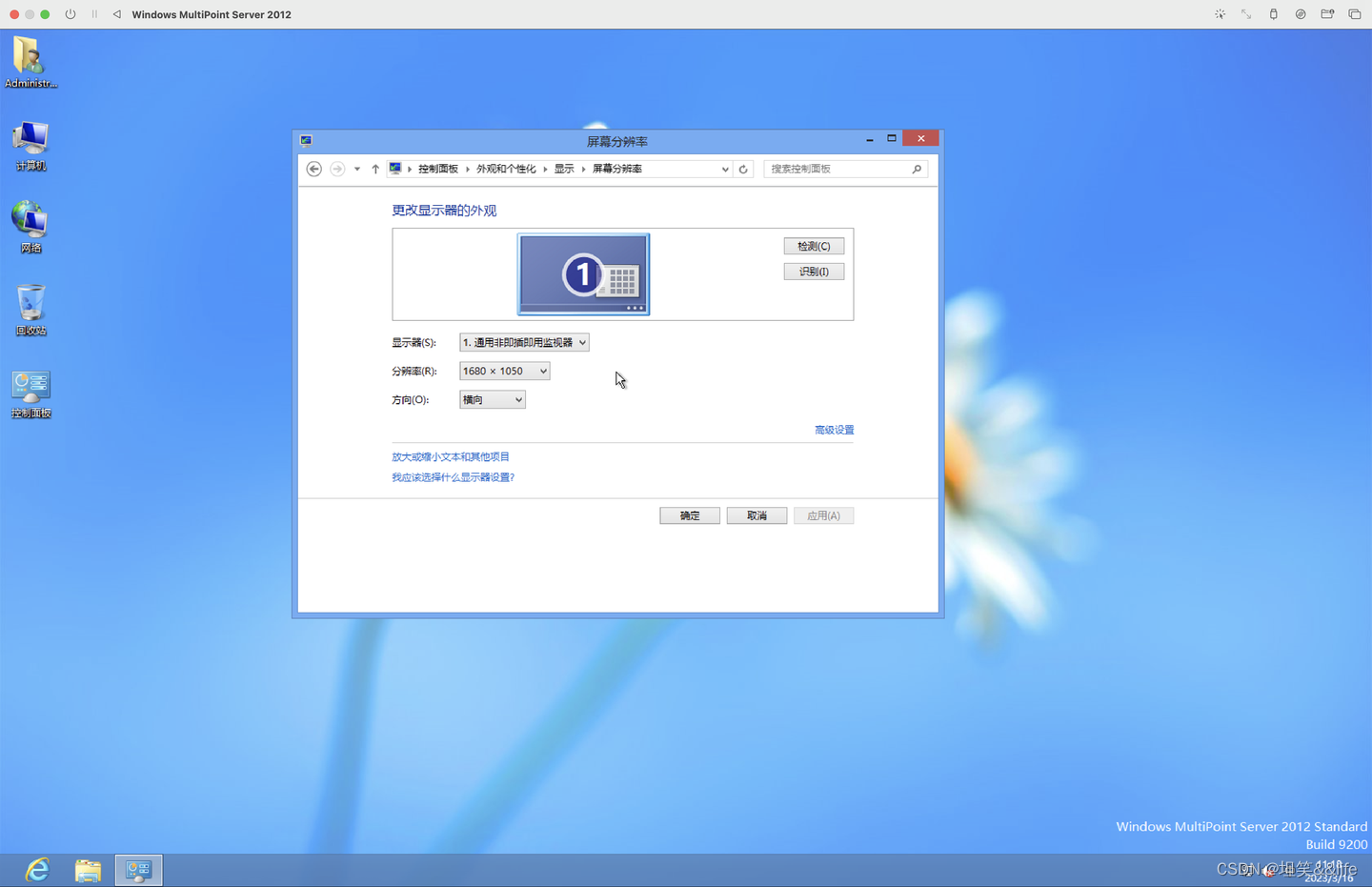Image resolution: width=1372 pixels, height=887 pixels.
Task: Pause the virtual machine
Action: click(94, 14)
